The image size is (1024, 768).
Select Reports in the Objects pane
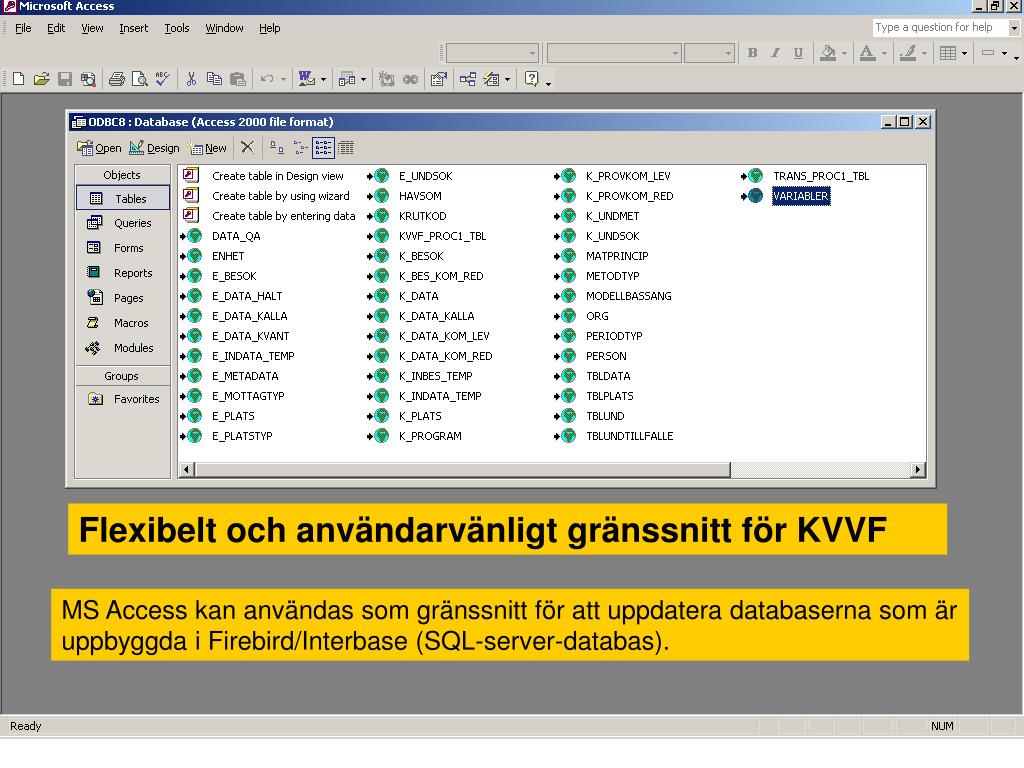[x=123, y=273]
